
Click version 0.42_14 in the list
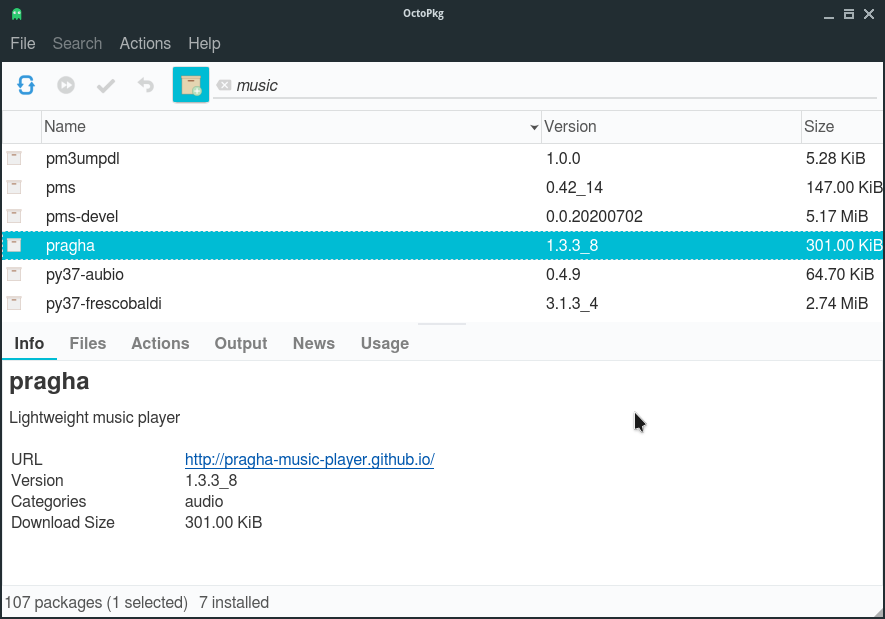coord(575,187)
